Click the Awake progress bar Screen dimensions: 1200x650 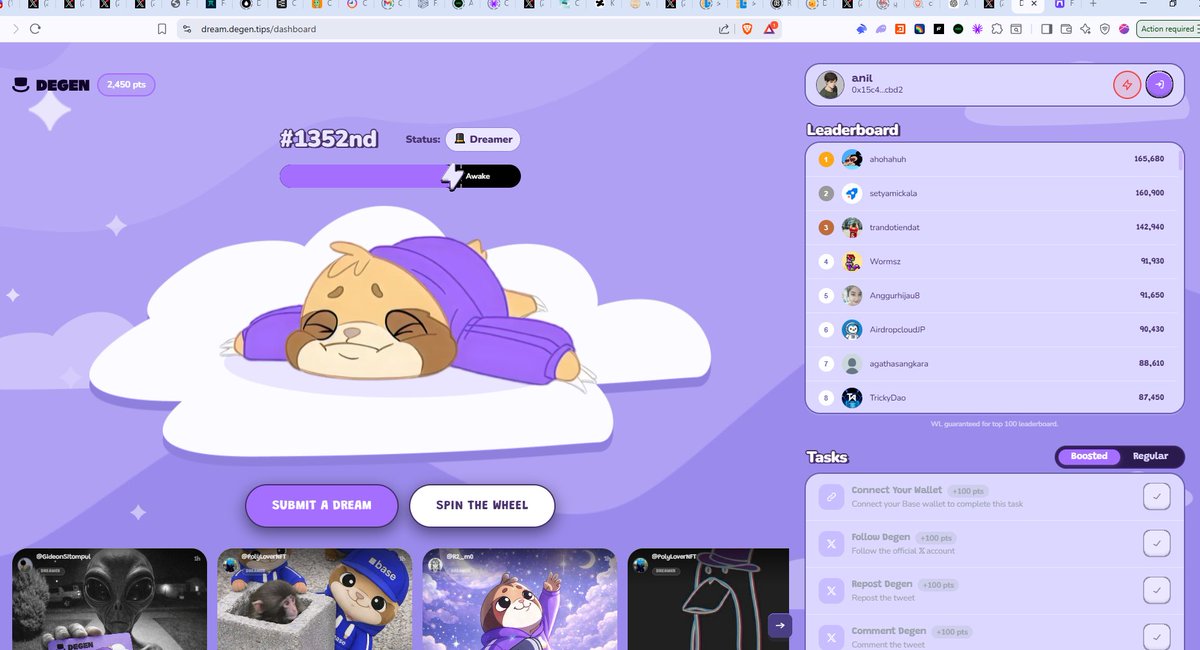point(400,176)
